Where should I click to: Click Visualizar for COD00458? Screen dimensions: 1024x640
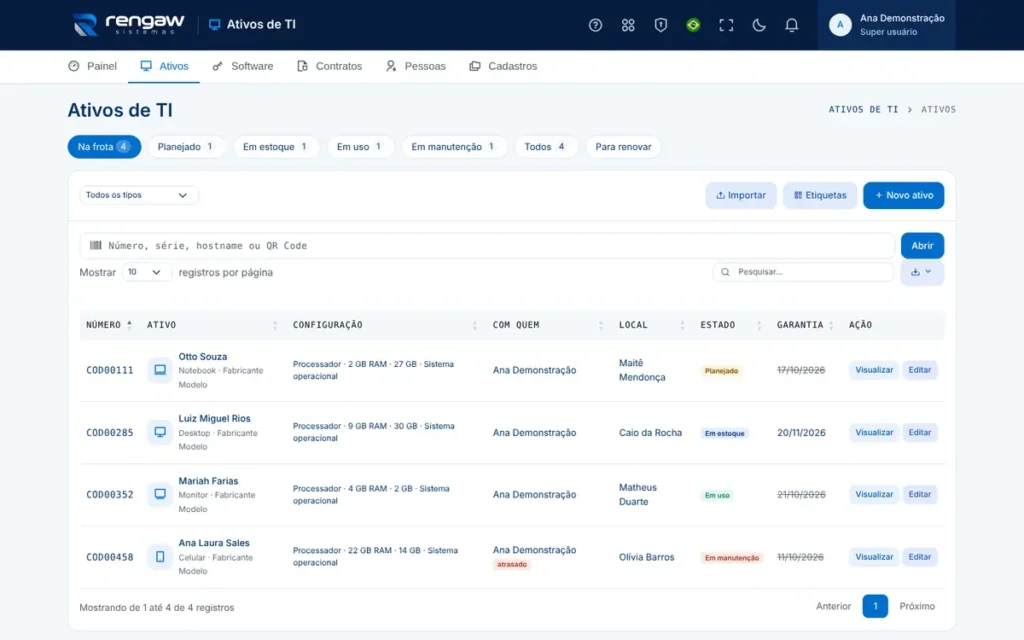[874, 556]
